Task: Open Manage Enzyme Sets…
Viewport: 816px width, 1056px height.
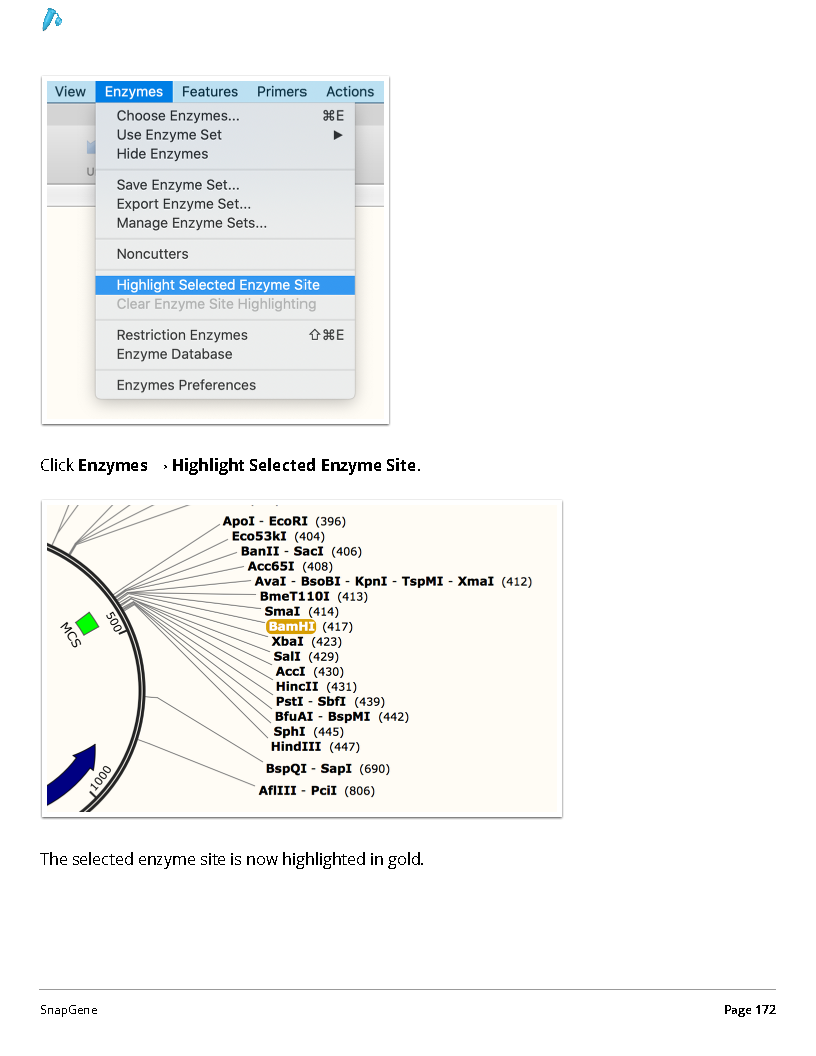Action: 225,223
